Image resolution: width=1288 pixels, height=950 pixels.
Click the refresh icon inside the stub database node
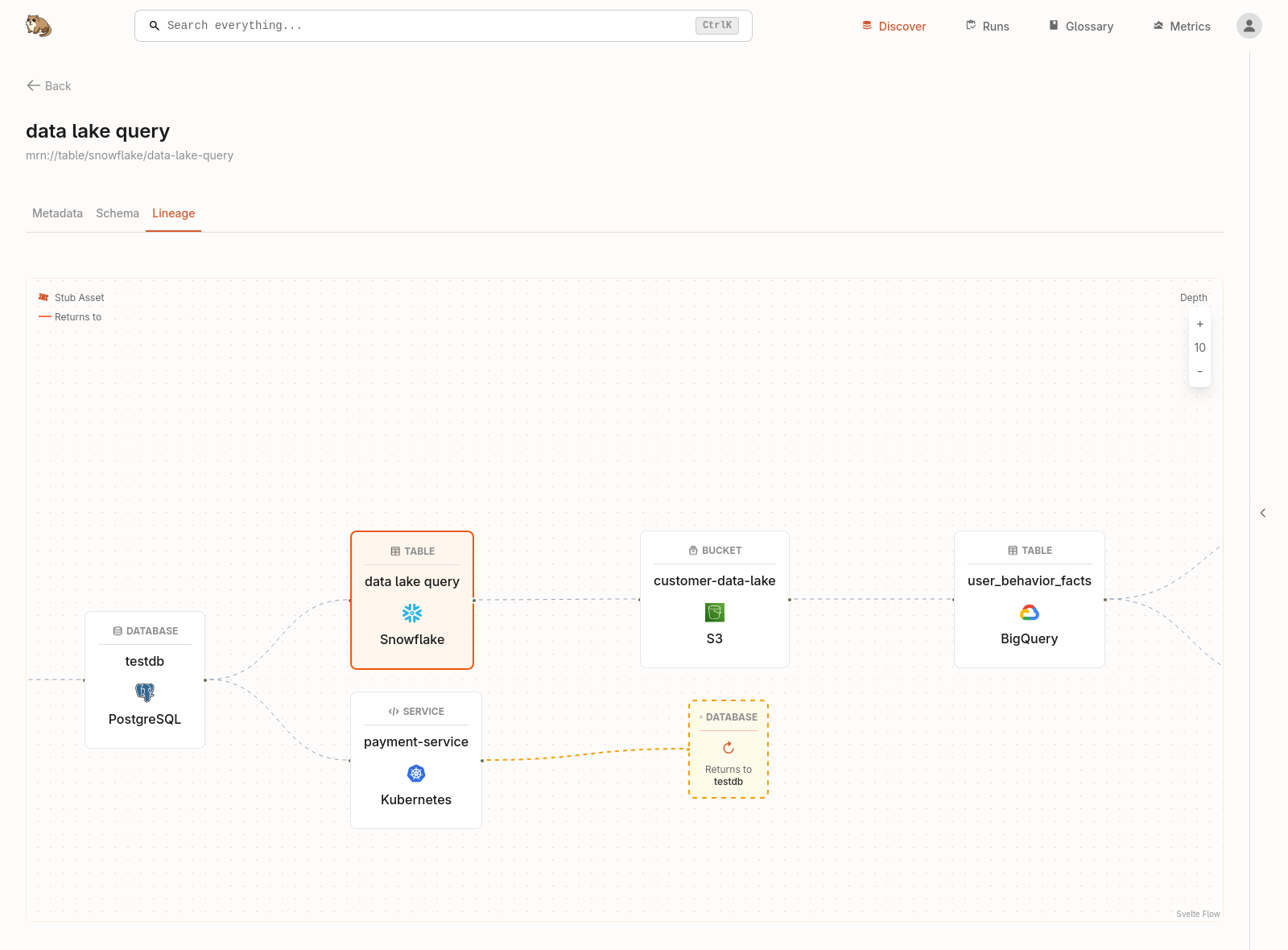click(x=729, y=747)
